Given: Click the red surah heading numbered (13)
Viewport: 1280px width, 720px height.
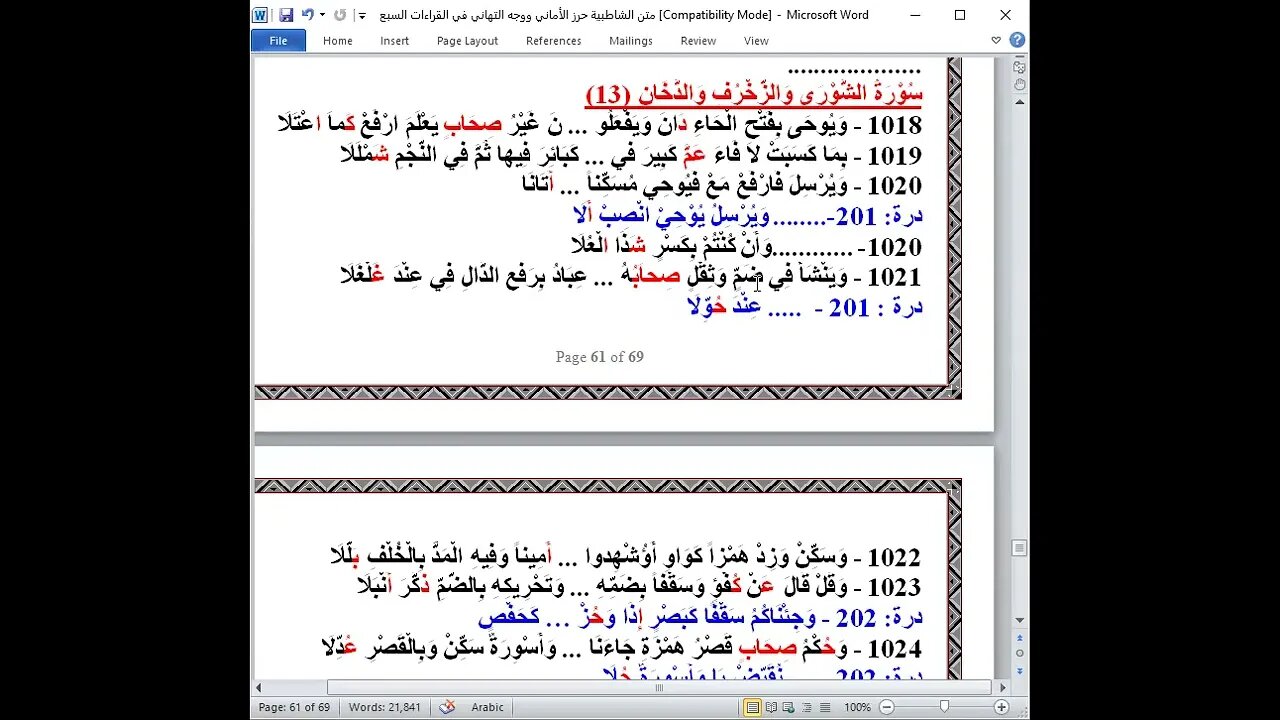Looking at the screenshot, I should tap(753, 96).
